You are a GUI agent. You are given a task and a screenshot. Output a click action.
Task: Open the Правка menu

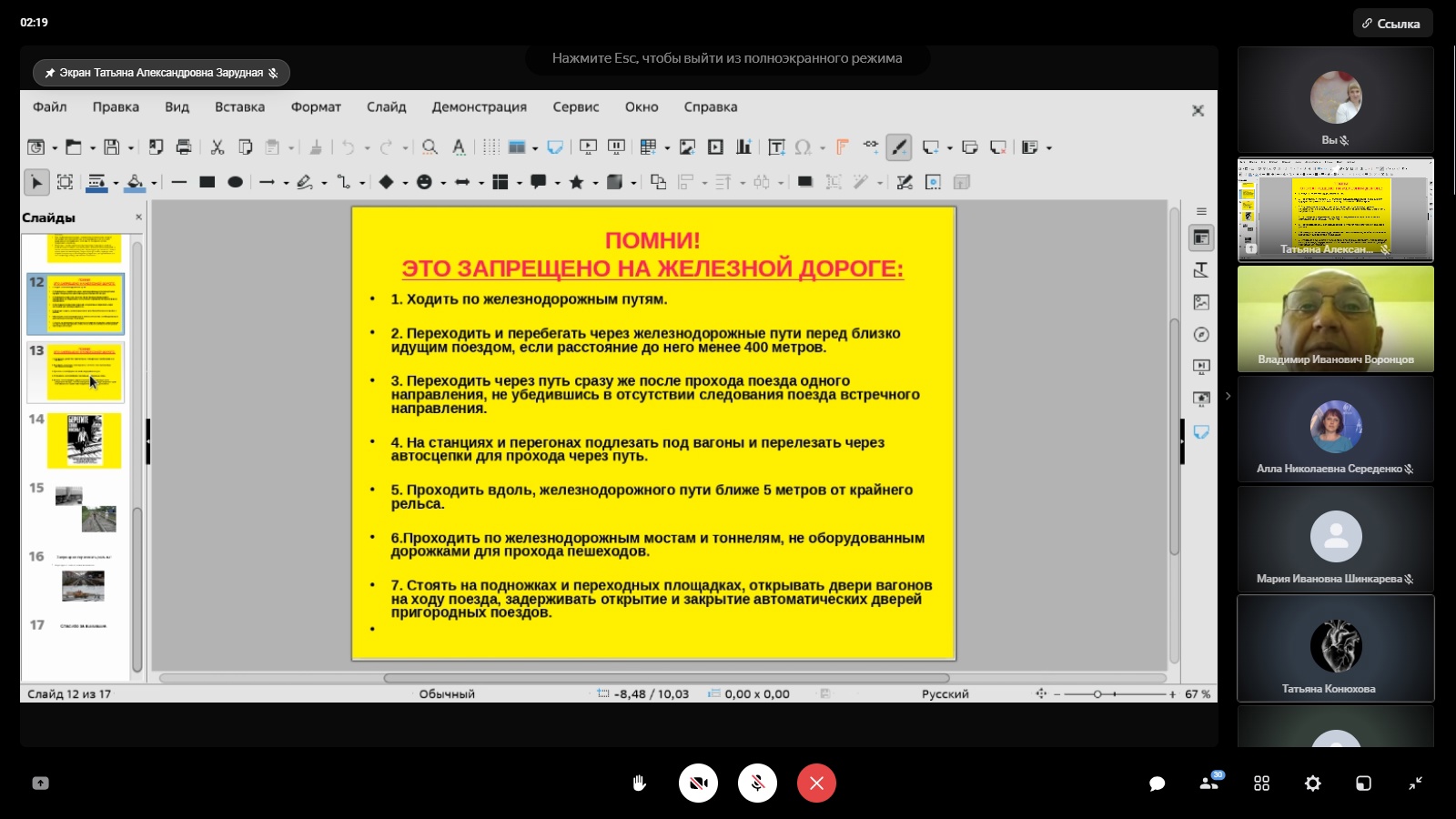click(116, 106)
